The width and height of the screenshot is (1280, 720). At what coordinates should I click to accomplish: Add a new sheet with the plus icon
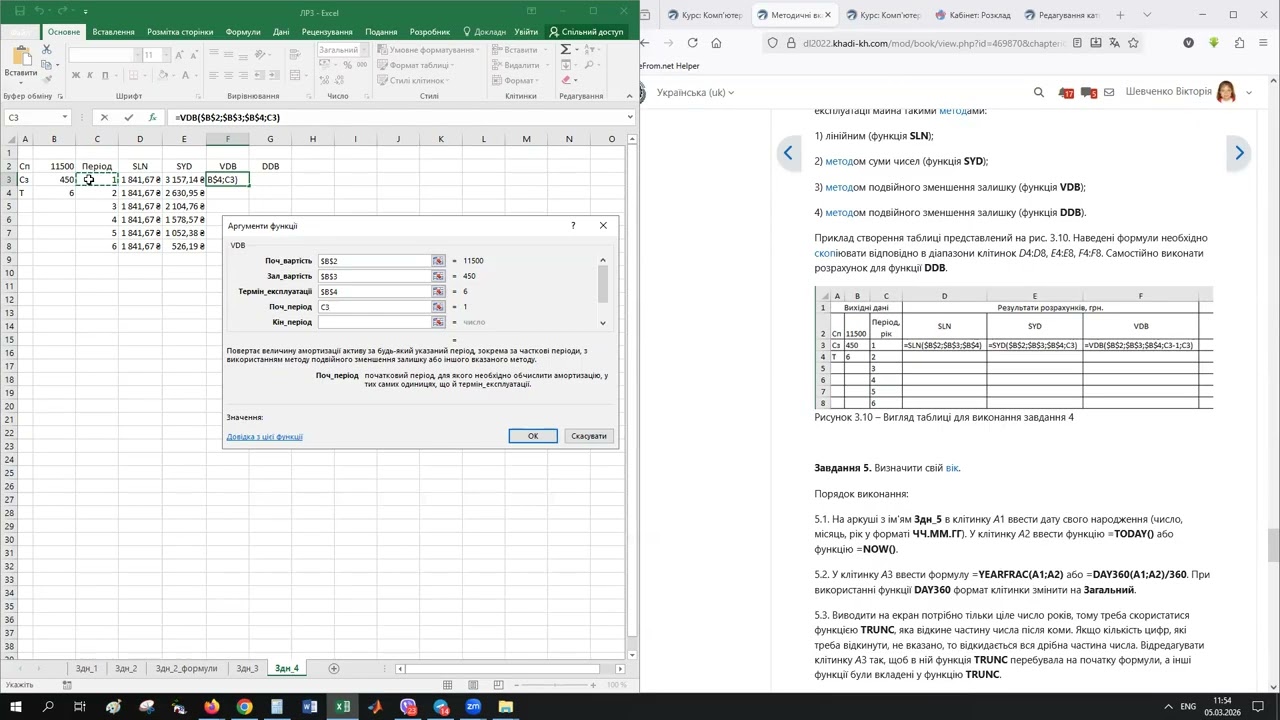tap(334, 668)
